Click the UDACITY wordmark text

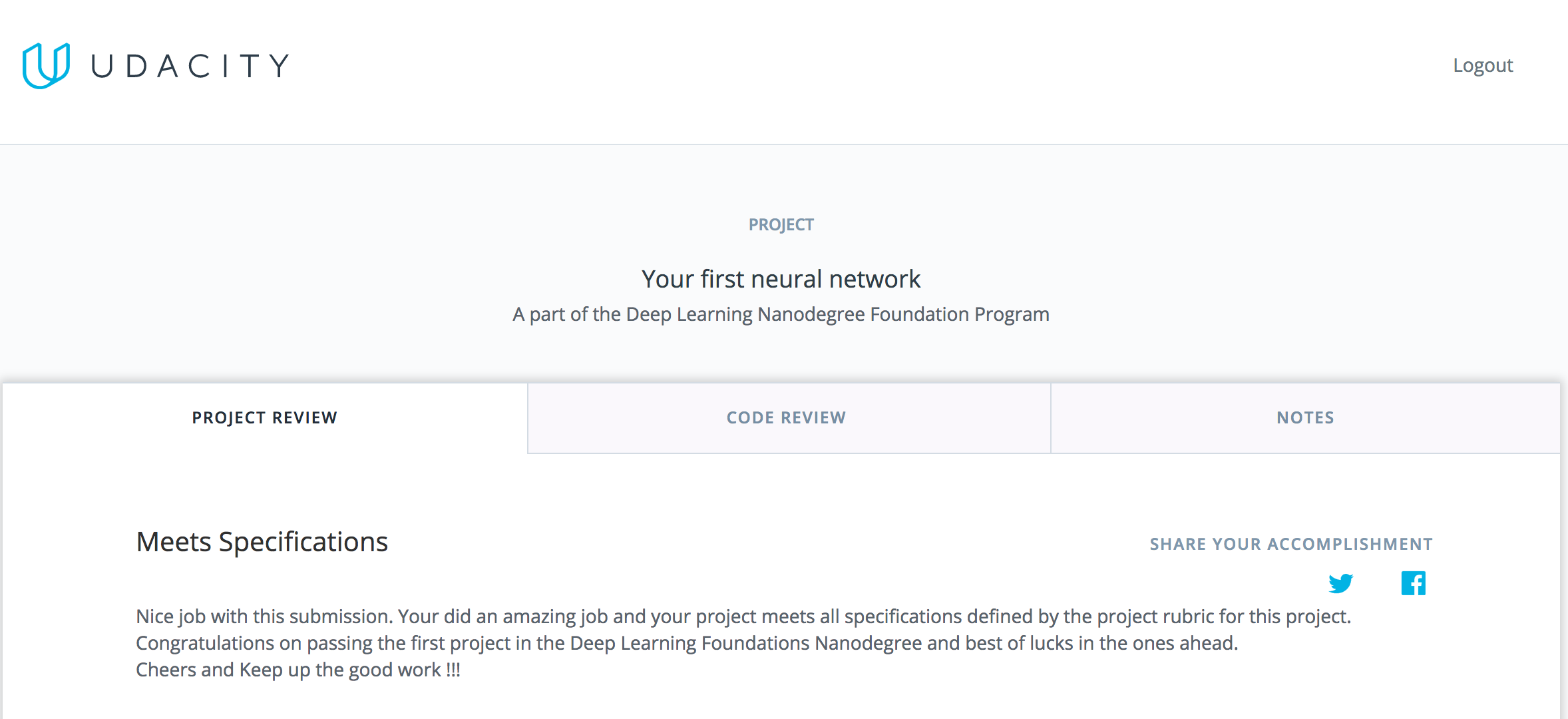click(190, 66)
